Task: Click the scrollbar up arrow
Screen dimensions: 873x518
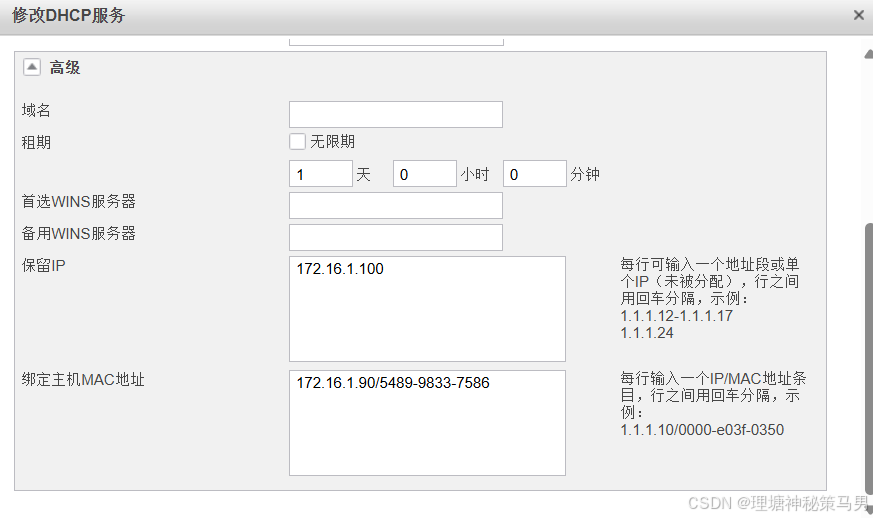Action: click(869, 55)
